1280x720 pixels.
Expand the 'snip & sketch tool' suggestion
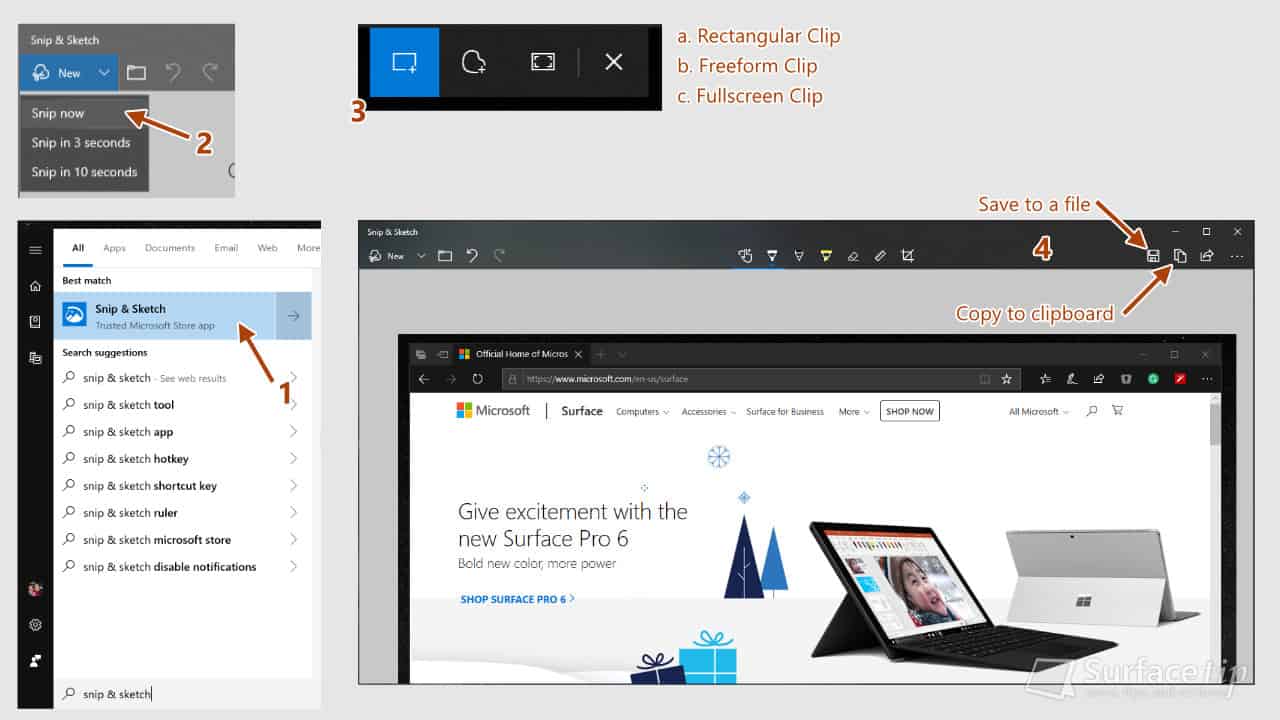[x=292, y=404]
